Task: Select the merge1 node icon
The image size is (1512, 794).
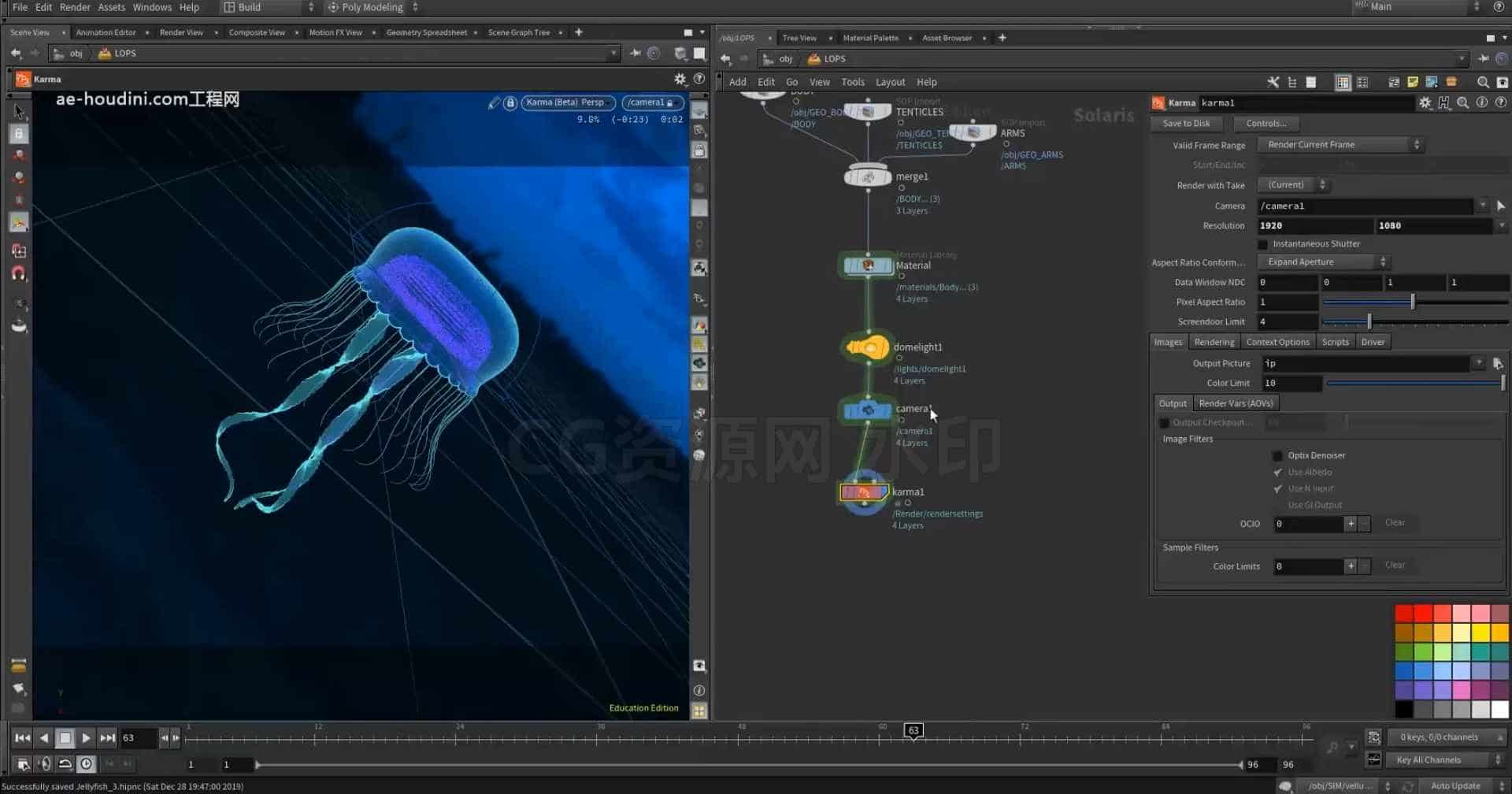Action: pyautogui.click(x=867, y=177)
